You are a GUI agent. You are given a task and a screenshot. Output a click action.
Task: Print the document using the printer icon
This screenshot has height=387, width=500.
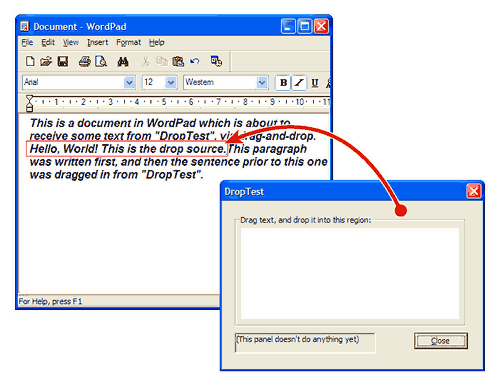click(85, 62)
